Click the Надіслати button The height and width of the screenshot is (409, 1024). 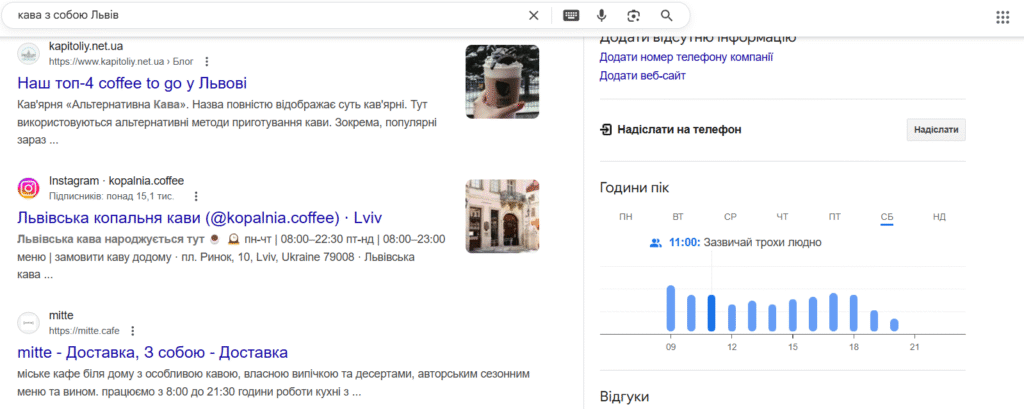click(936, 129)
